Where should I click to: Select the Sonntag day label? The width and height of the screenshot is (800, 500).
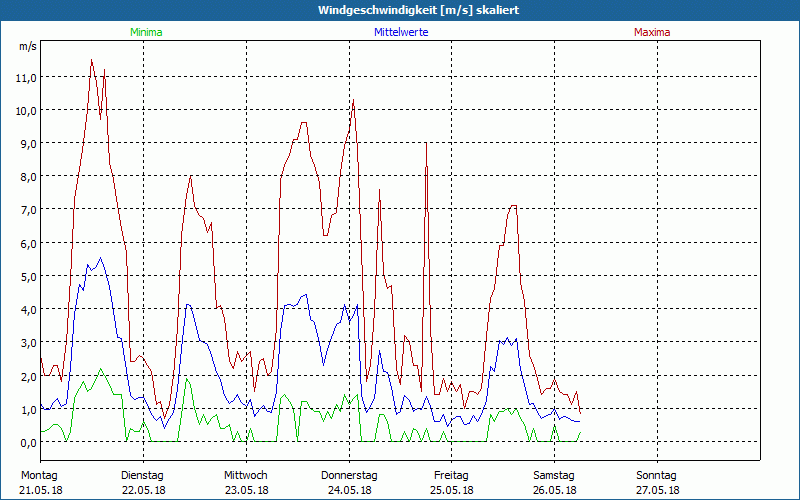657,475
